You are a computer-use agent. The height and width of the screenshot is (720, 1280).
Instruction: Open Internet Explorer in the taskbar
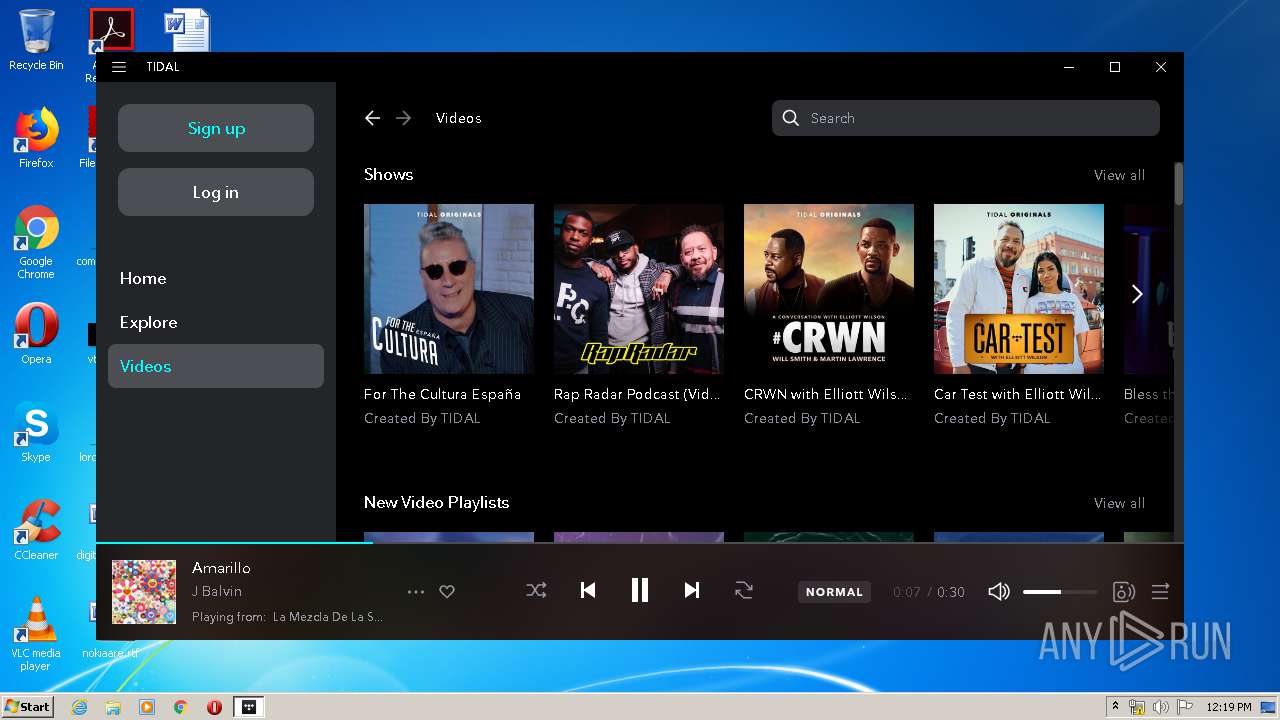click(x=79, y=707)
